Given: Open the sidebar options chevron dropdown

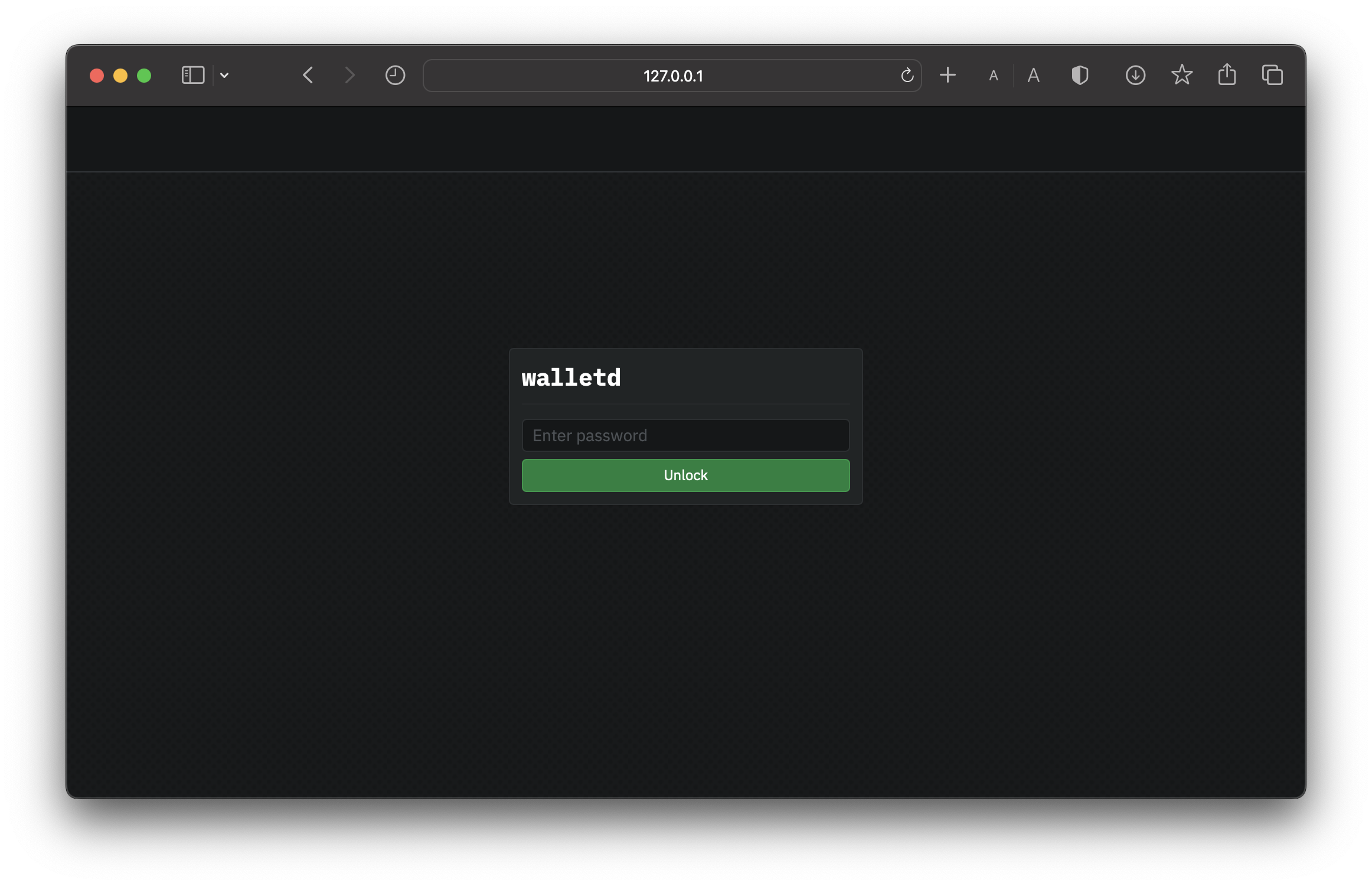Looking at the screenshot, I should [224, 76].
